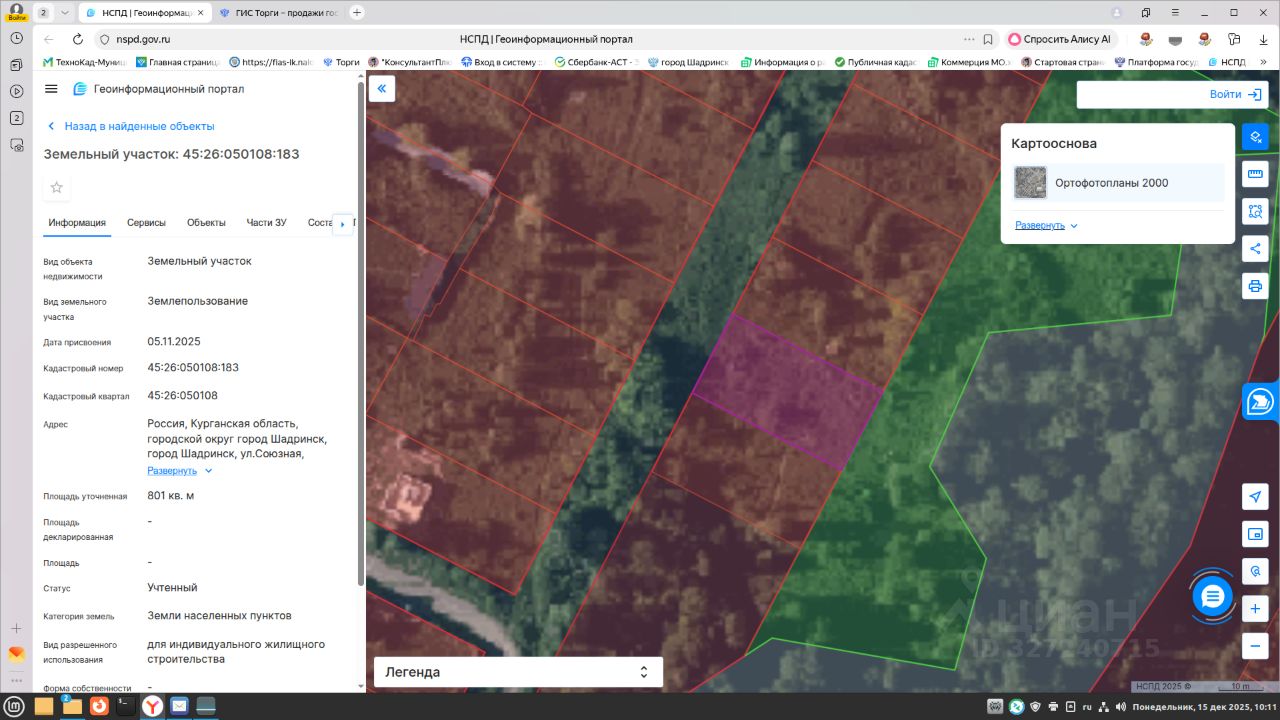Click the my-location arrow icon

pos(1255,497)
